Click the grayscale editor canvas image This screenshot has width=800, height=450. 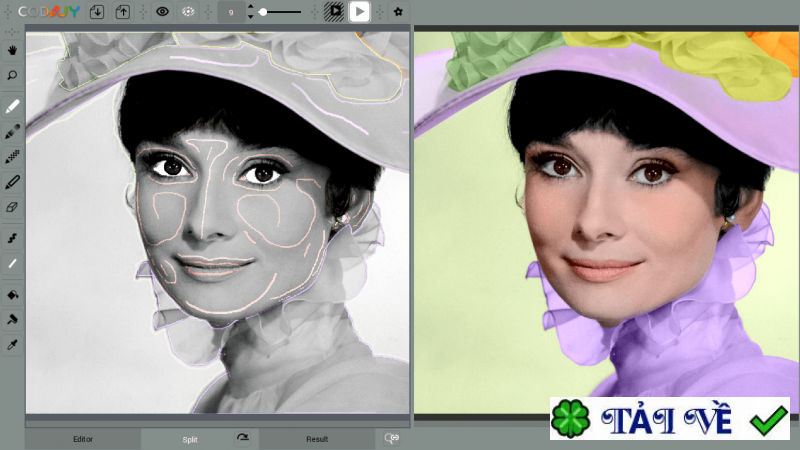(x=218, y=222)
